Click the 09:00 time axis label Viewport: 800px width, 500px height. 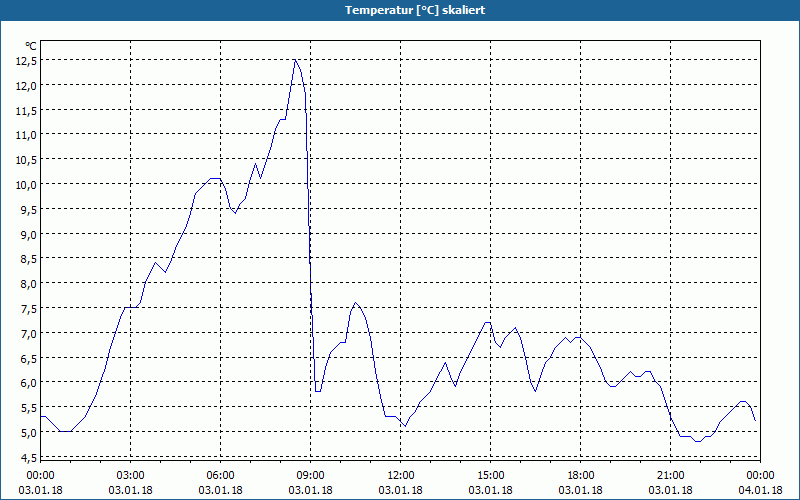[310, 476]
